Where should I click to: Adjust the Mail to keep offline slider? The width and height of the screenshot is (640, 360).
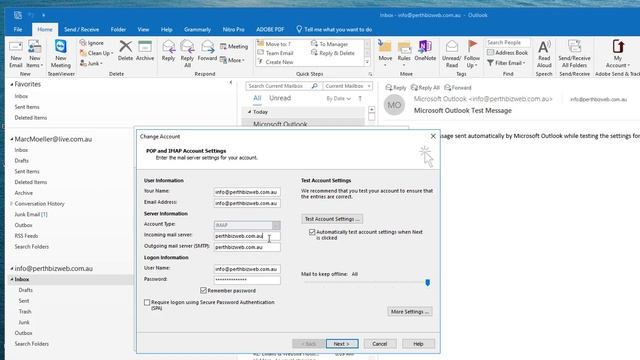tap(427, 282)
